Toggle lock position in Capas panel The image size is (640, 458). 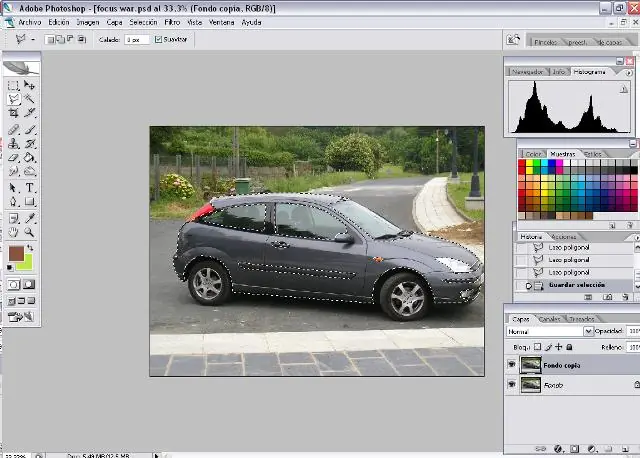559,347
